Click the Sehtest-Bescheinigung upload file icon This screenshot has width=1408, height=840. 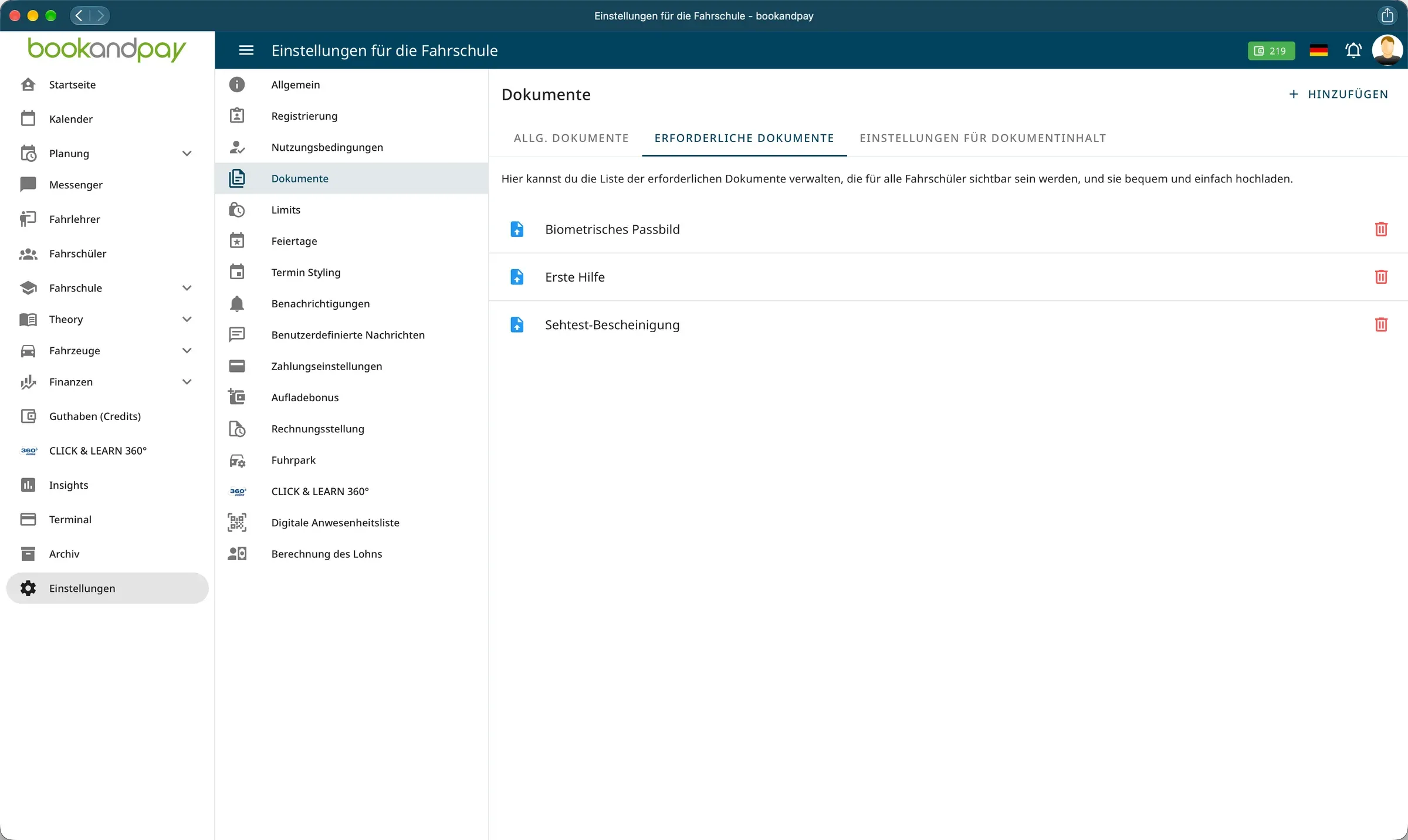(x=517, y=324)
